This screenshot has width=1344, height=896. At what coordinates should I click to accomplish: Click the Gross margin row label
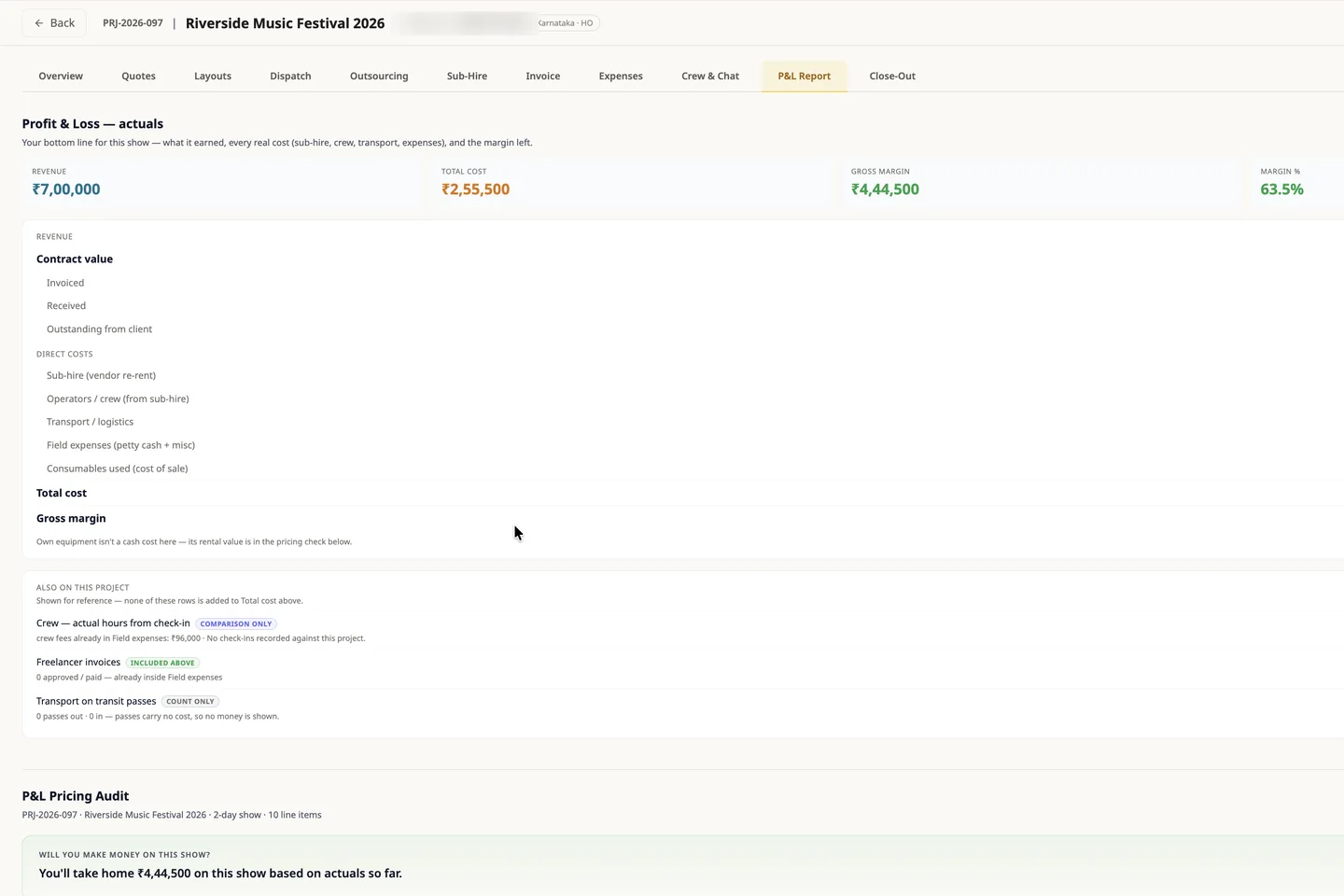tap(71, 519)
